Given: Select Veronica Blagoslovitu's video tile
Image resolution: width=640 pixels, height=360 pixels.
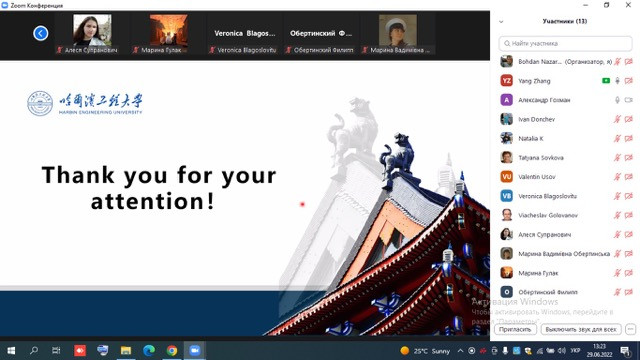Looking at the screenshot, I should (x=244, y=34).
